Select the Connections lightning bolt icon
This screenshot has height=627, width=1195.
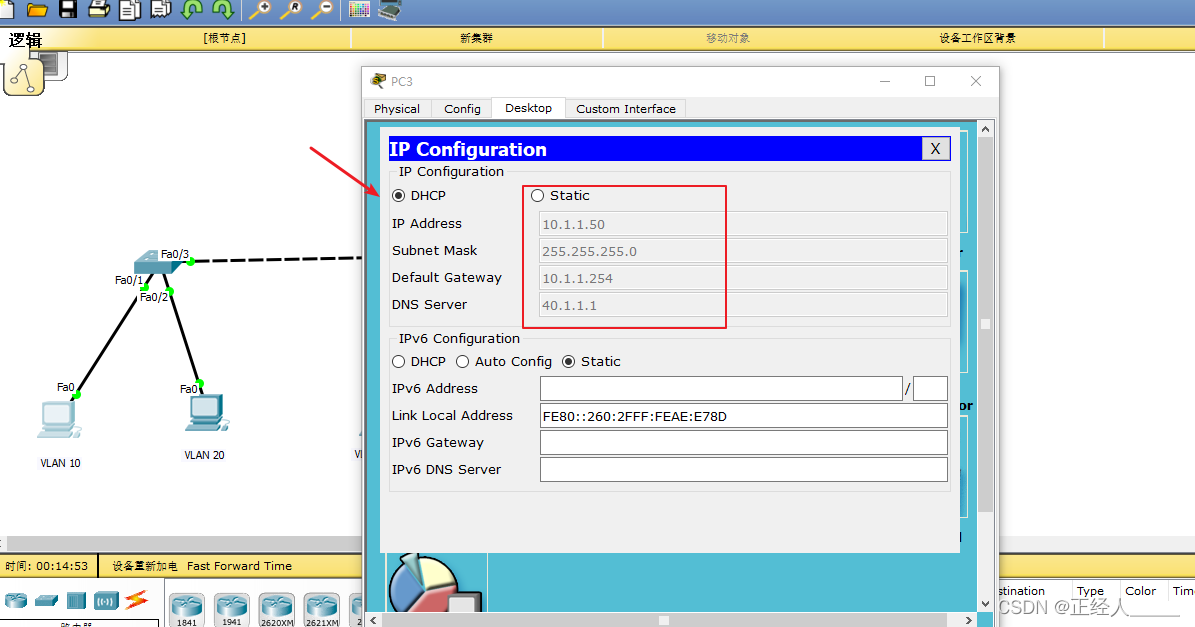pos(136,600)
